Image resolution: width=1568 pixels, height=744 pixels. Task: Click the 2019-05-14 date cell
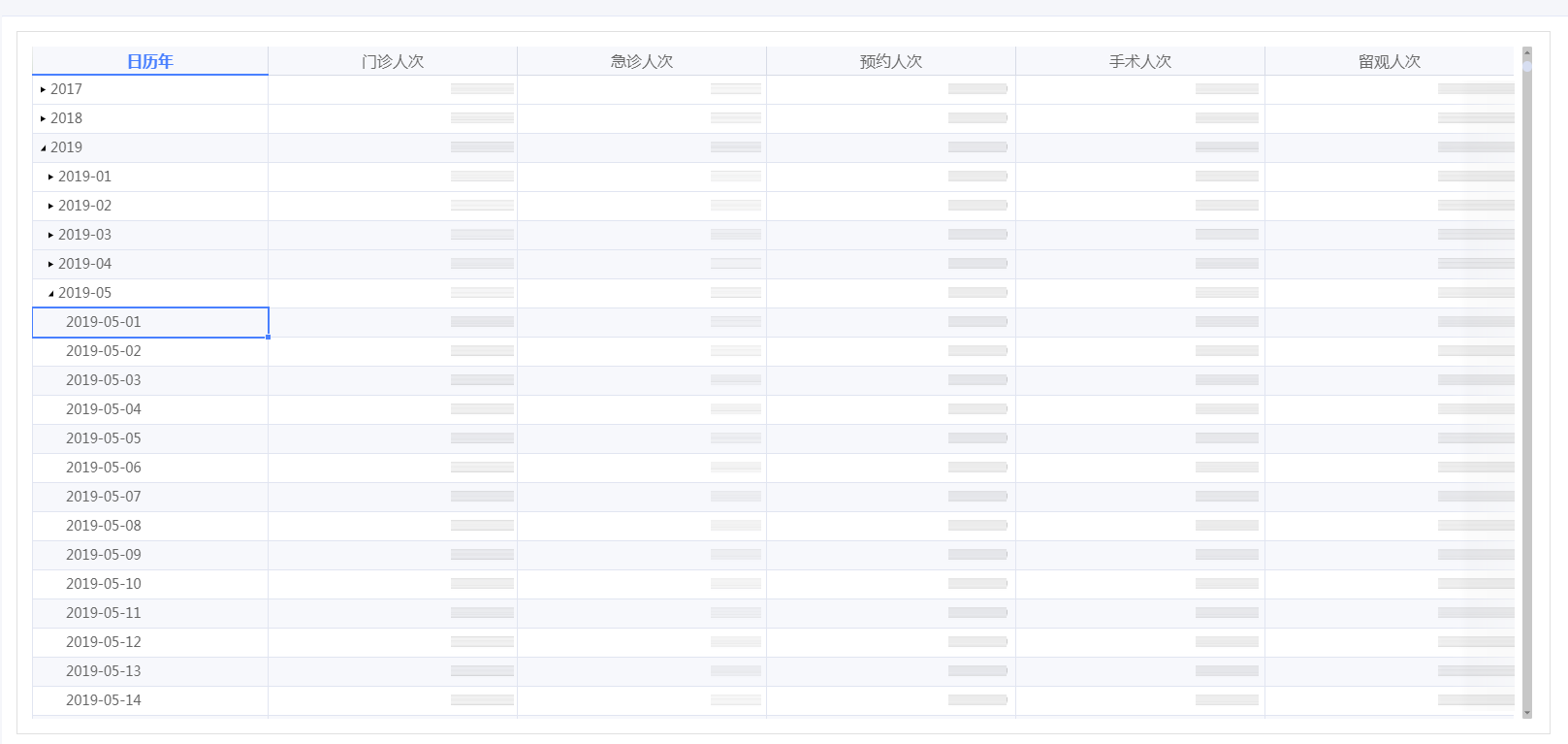point(150,700)
